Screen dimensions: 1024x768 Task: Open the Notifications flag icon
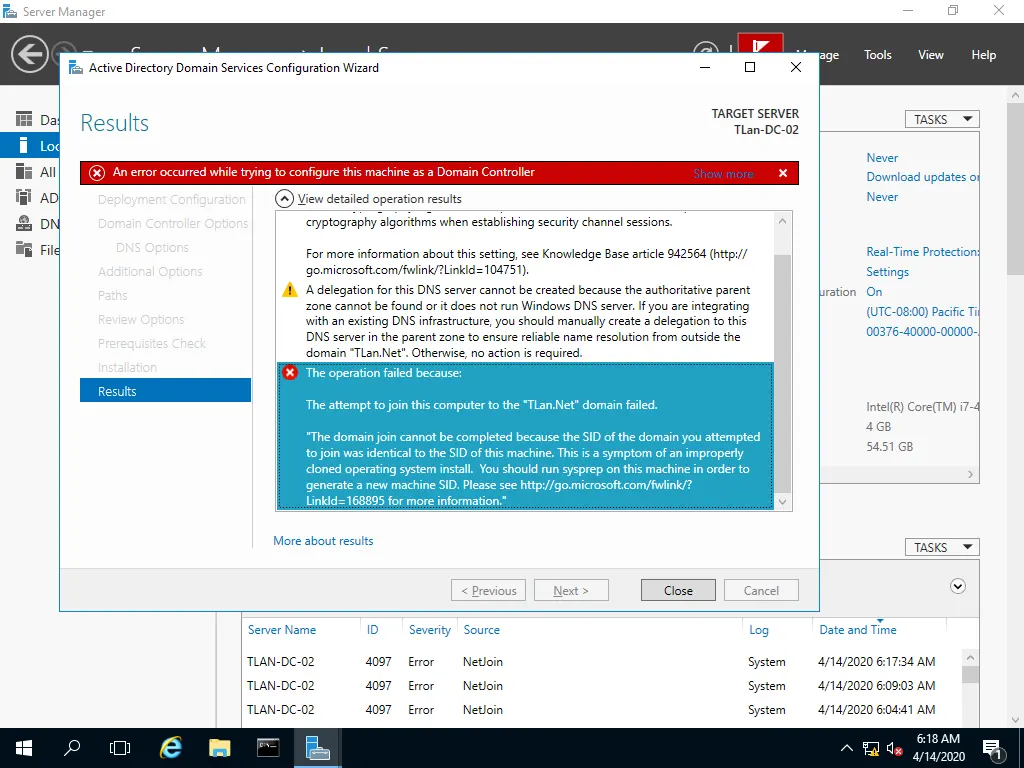click(760, 43)
